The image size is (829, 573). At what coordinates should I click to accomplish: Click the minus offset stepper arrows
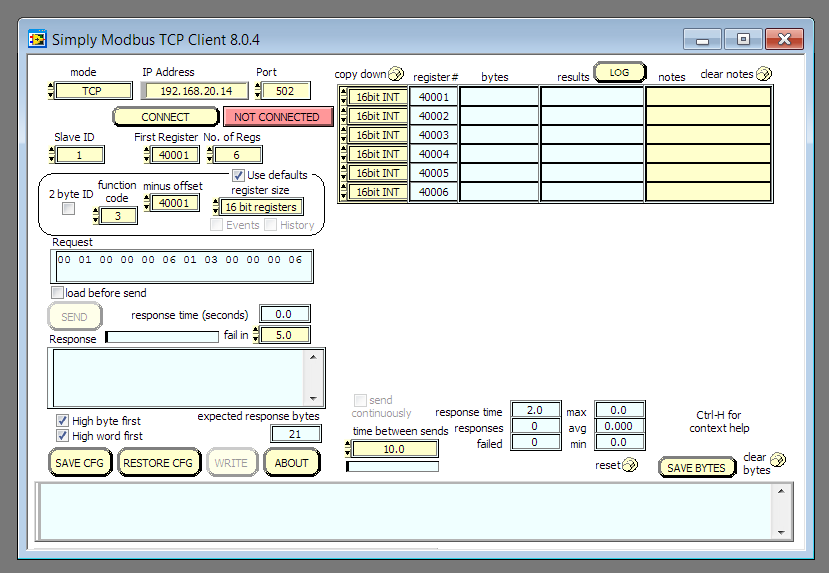147,203
